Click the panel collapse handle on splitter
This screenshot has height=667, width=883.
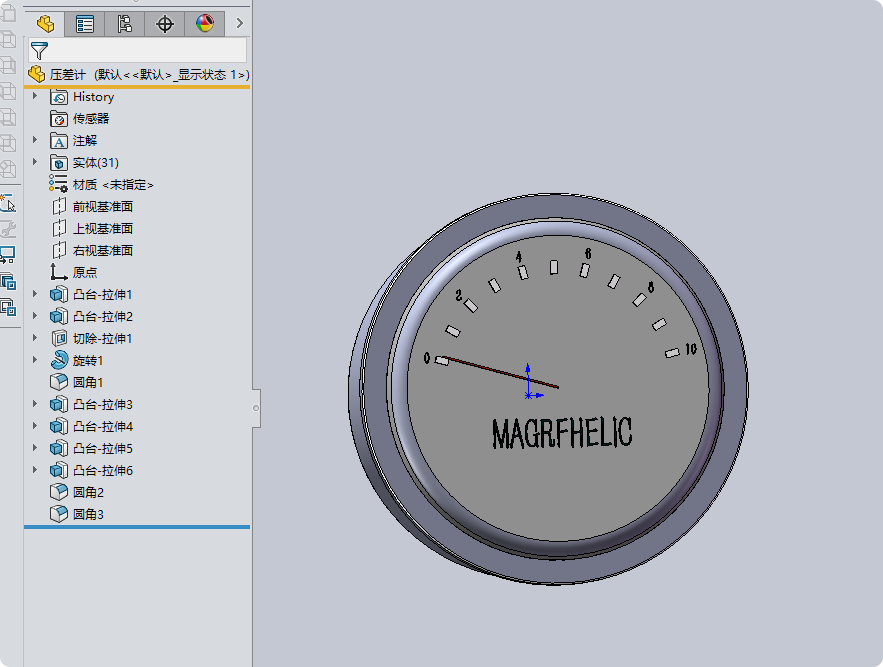pyautogui.click(x=256, y=408)
